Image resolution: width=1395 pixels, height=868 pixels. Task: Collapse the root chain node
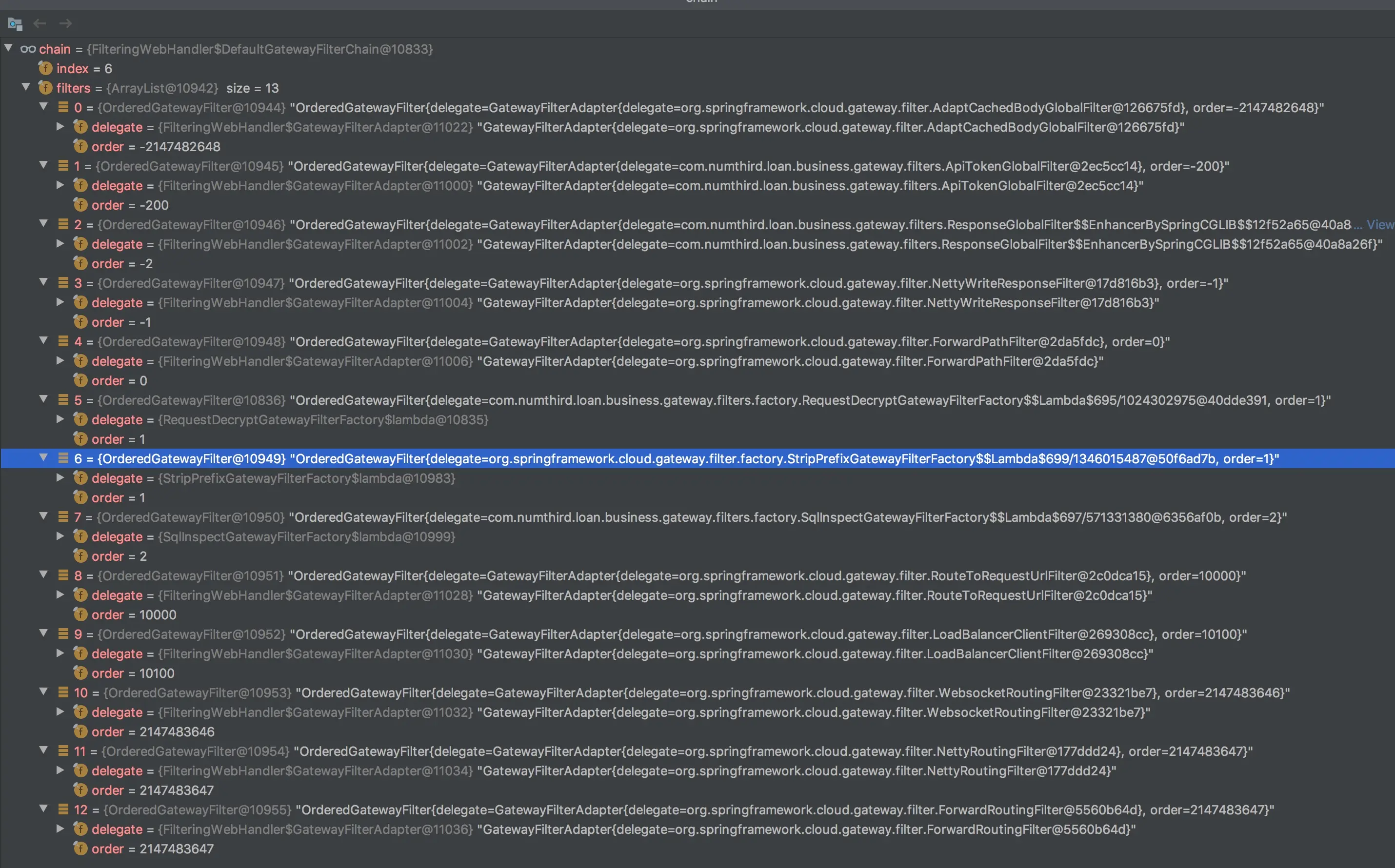tap(9, 48)
